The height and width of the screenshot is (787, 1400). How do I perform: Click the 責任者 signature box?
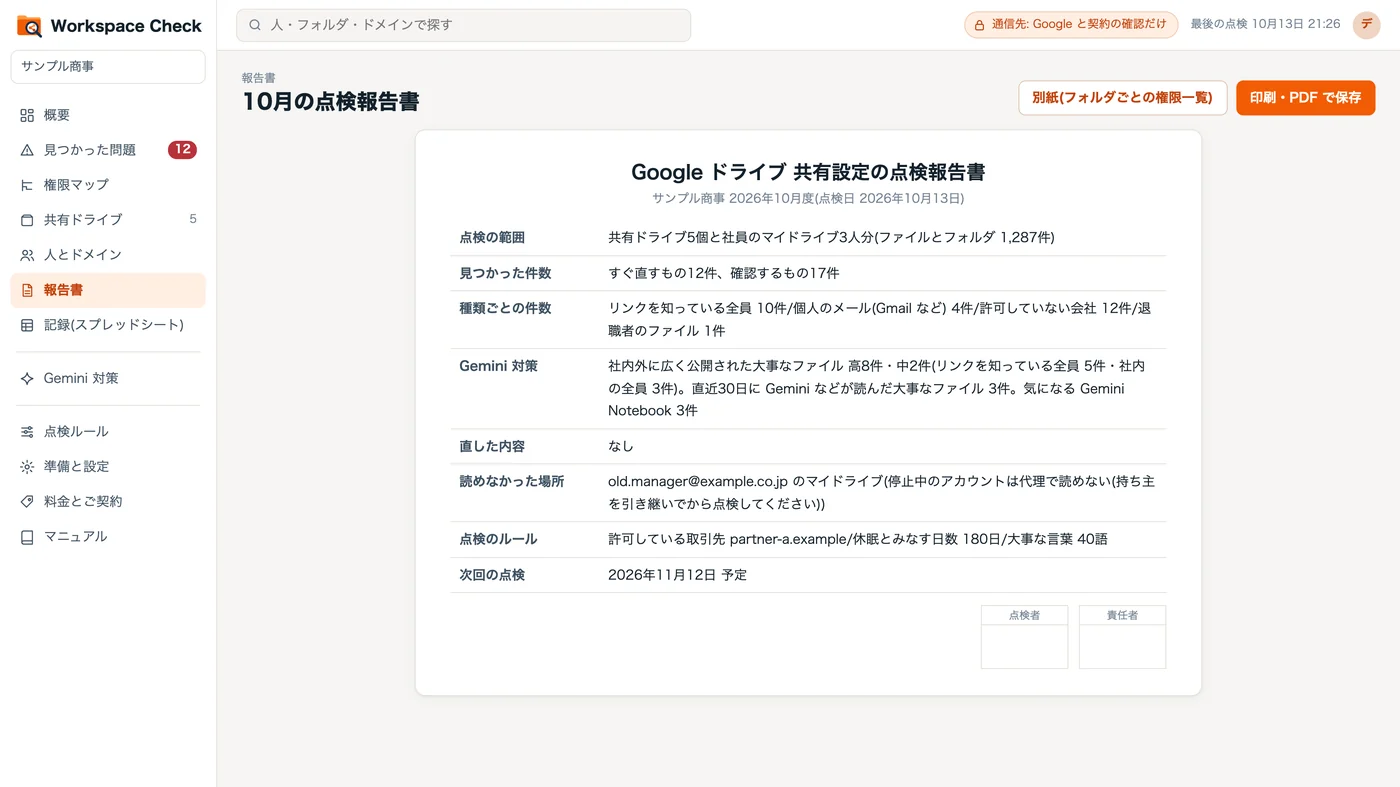tap(1122, 637)
